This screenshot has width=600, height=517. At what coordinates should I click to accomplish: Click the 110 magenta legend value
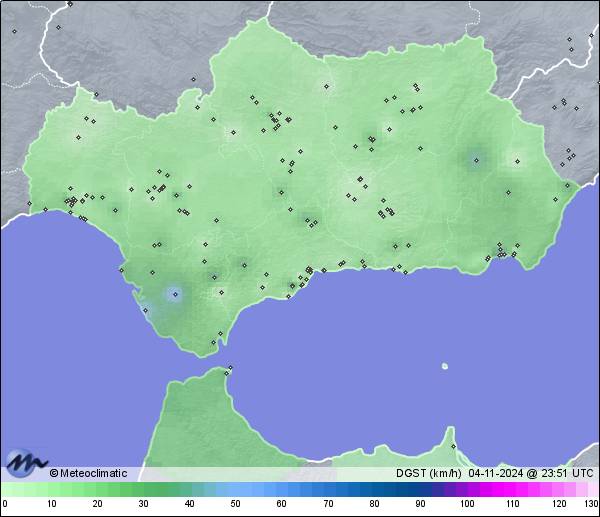click(x=512, y=504)
